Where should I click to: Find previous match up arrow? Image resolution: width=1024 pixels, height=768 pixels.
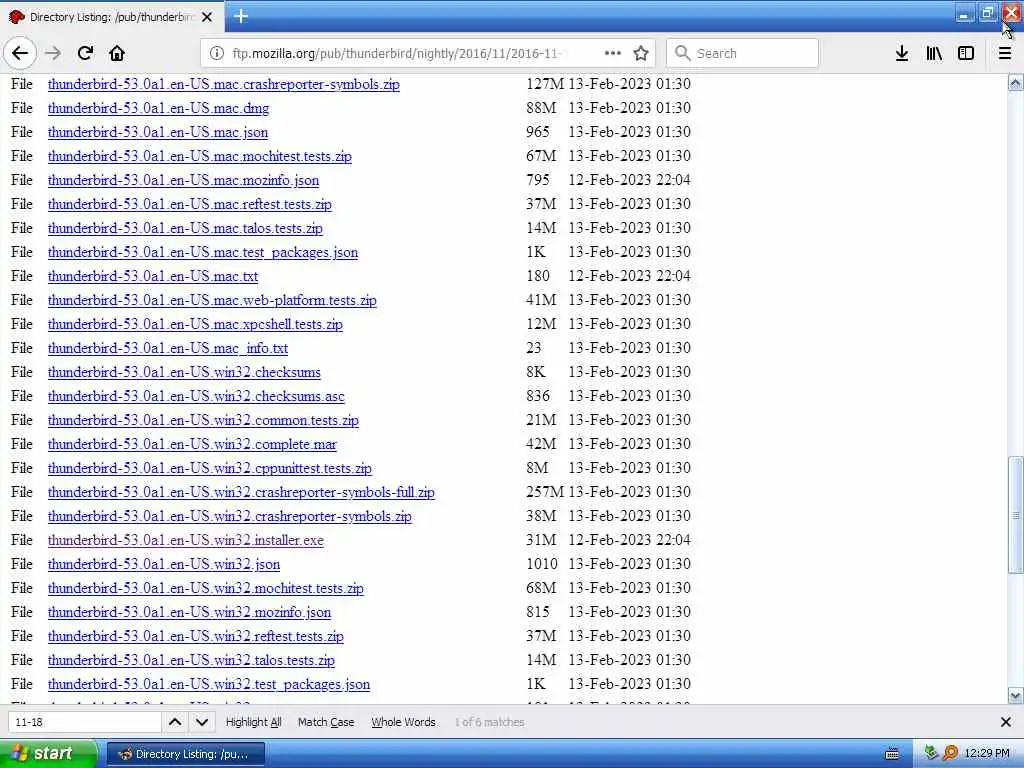(175, 722)
